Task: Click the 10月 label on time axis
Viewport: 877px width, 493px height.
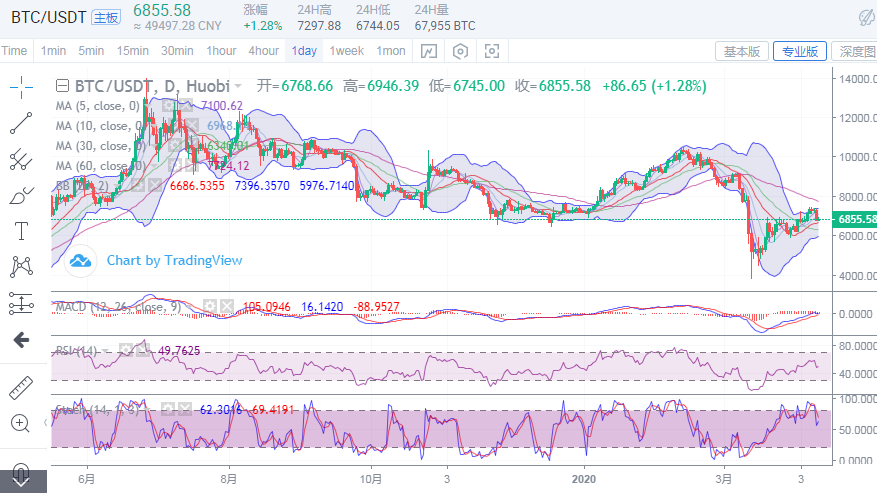Action: [371, 479]
